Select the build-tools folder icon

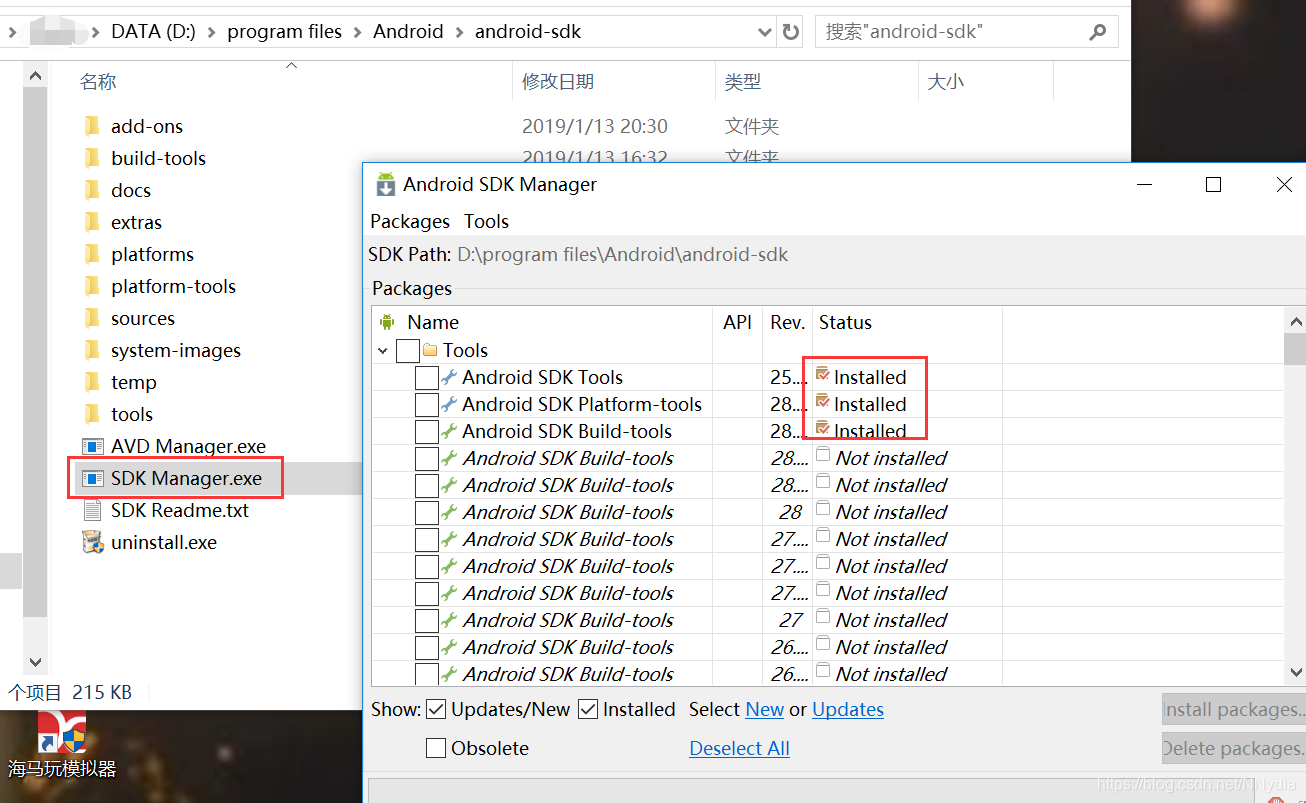coord(93,158)
